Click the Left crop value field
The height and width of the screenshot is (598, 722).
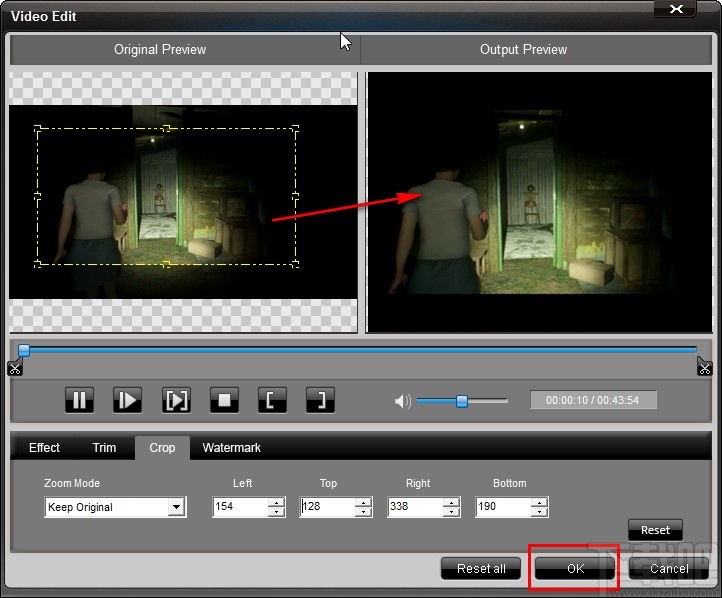240,506
